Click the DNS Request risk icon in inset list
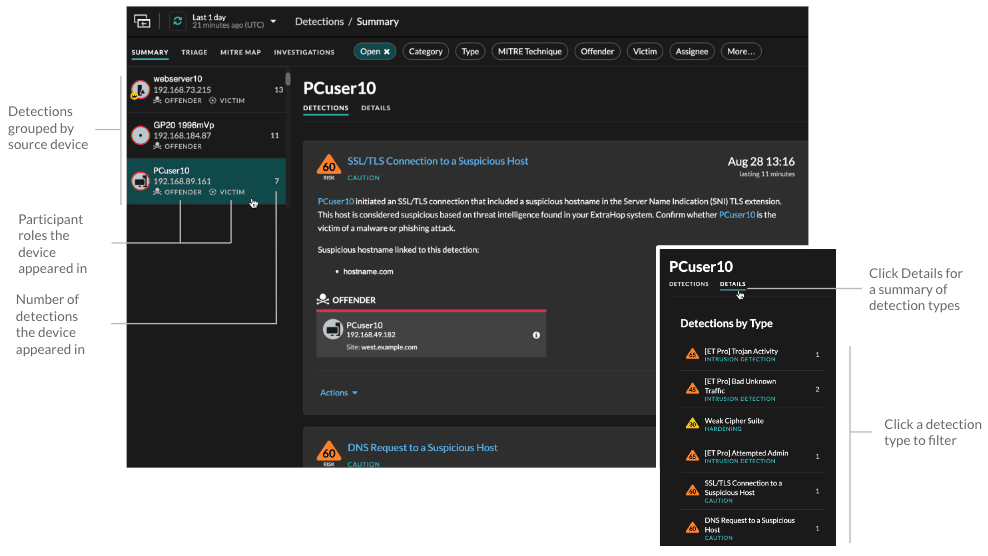The height and width of the screenshot is (556, 988). (692, 528)
